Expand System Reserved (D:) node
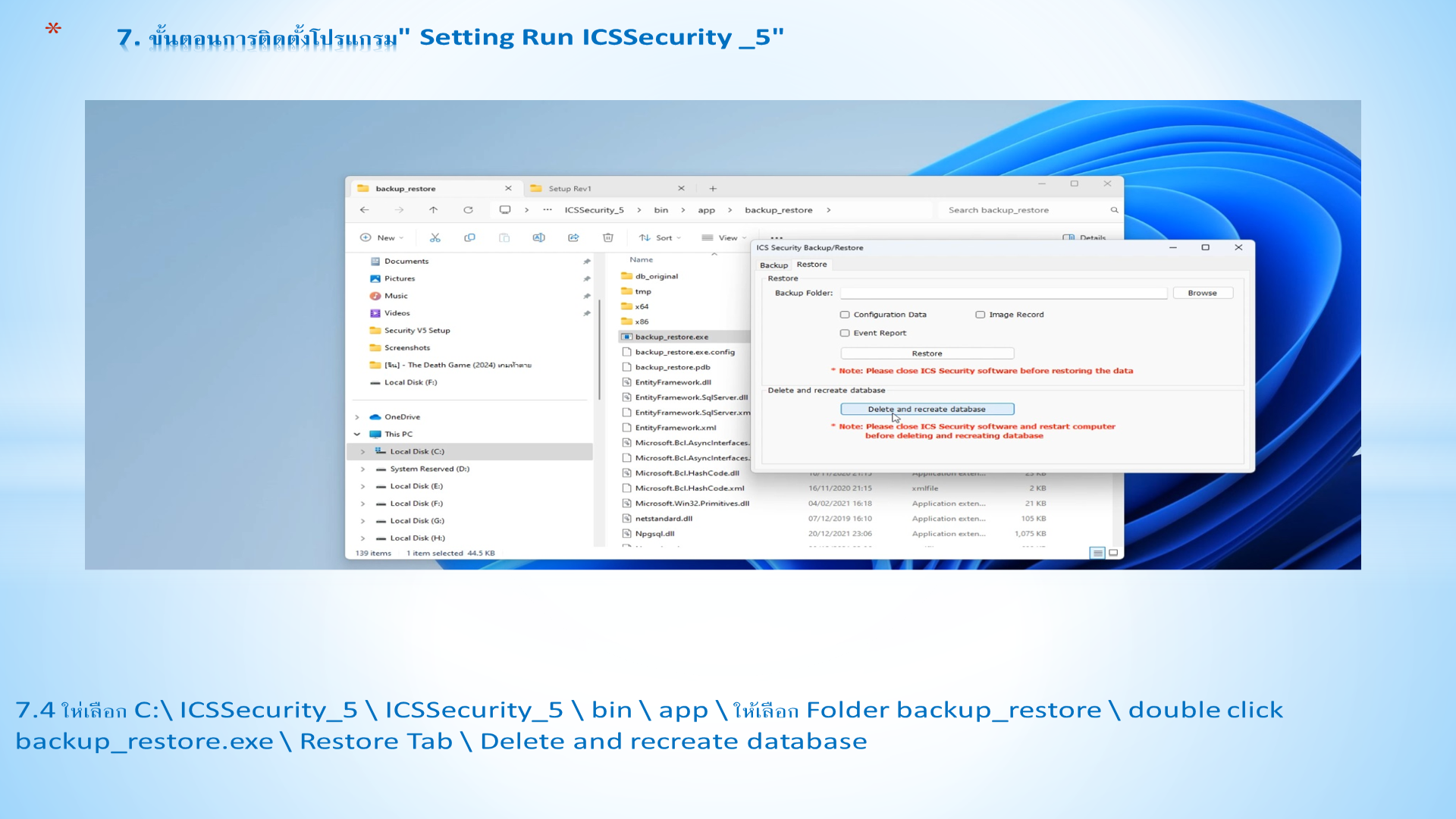This screenshot has width=1456, height=819. pyautogui.click(x=363, y=469)
